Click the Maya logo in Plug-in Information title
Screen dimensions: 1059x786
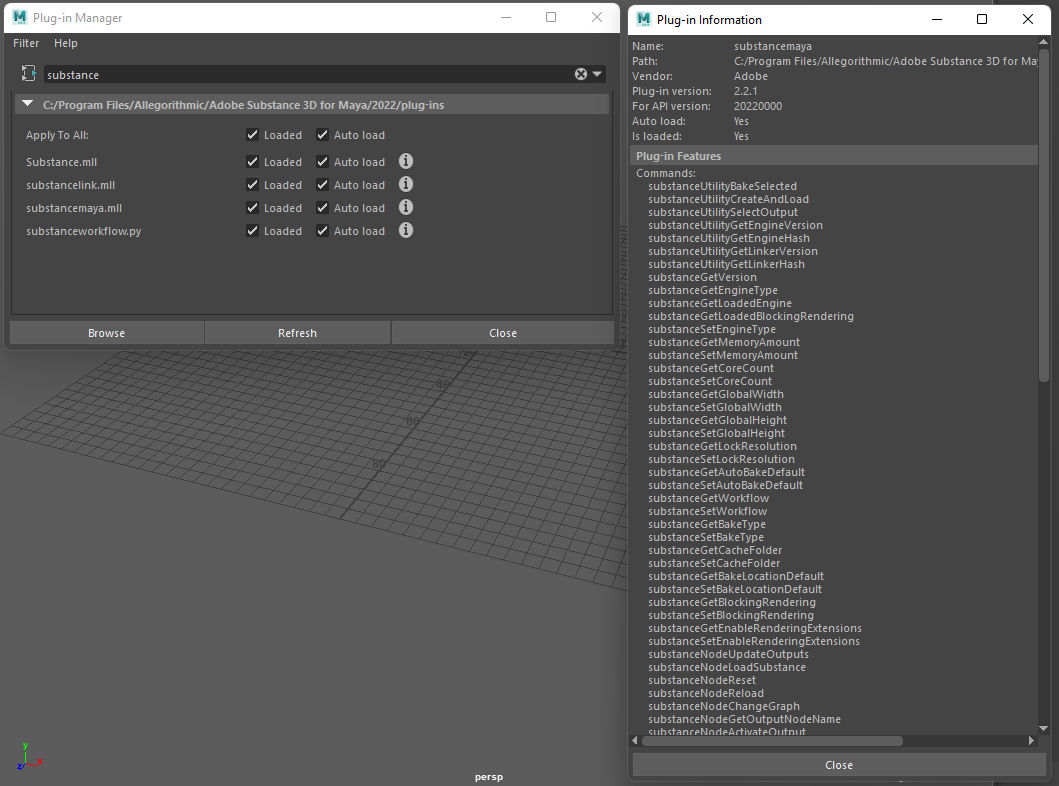click(644, 19)
